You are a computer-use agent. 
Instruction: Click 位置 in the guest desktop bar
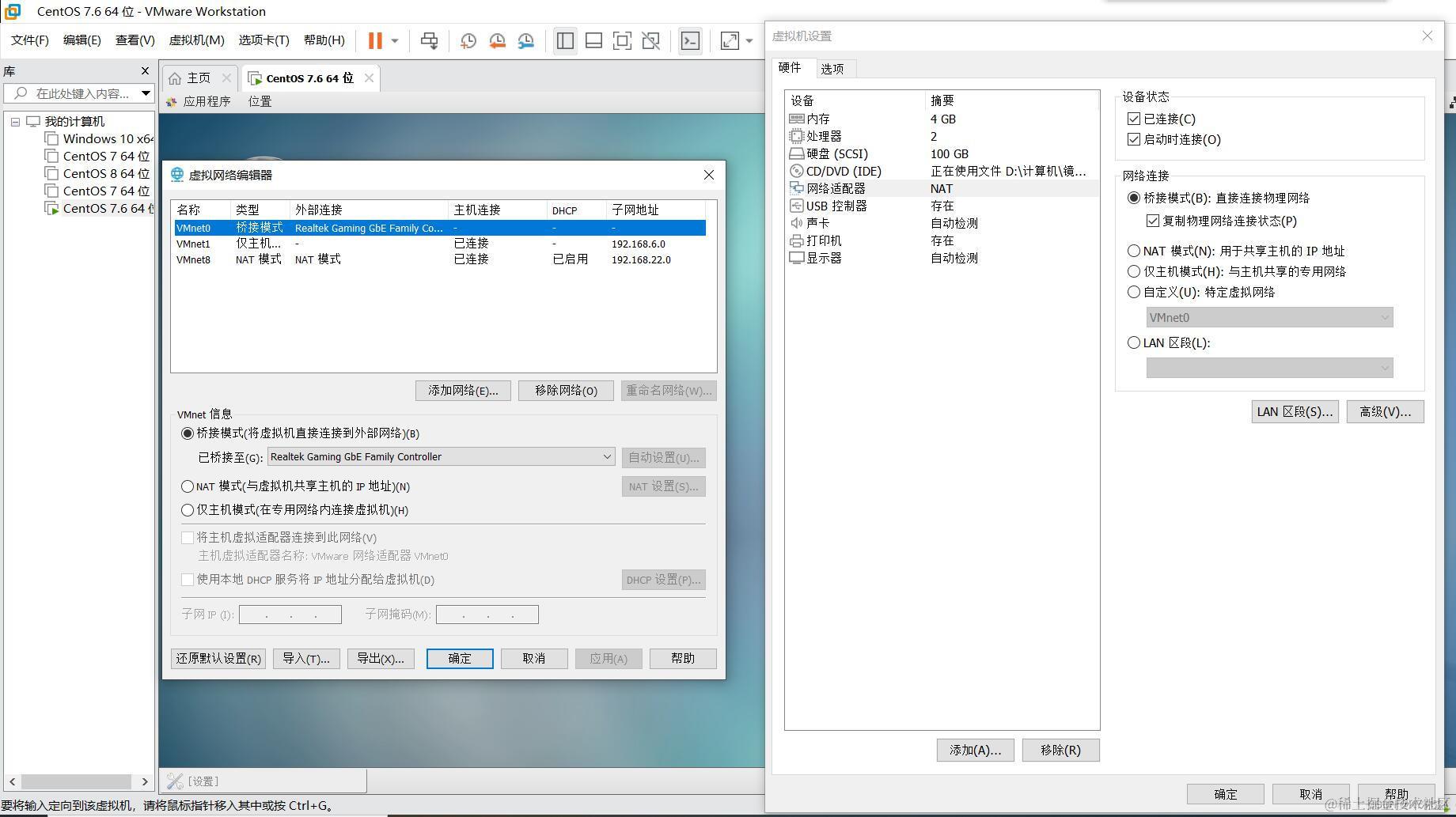[x=260, y=101]
